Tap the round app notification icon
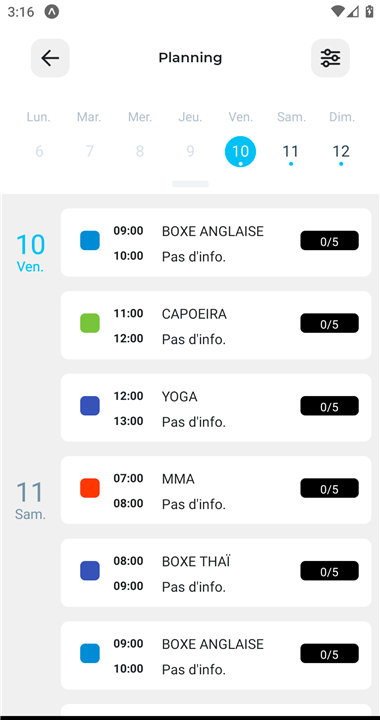Image resolution: width=380 pixels, height=720 pixels. (x=52, y=12)
